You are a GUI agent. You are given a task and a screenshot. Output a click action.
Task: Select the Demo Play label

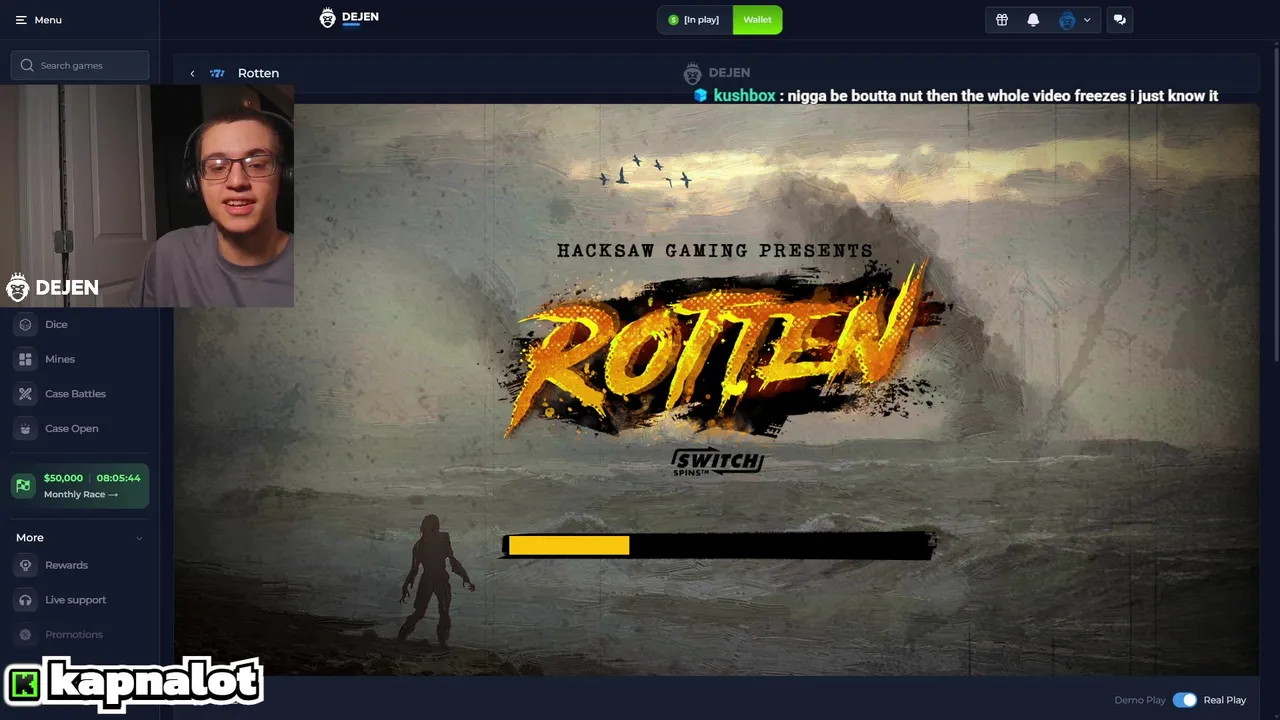coord(1140,700)
